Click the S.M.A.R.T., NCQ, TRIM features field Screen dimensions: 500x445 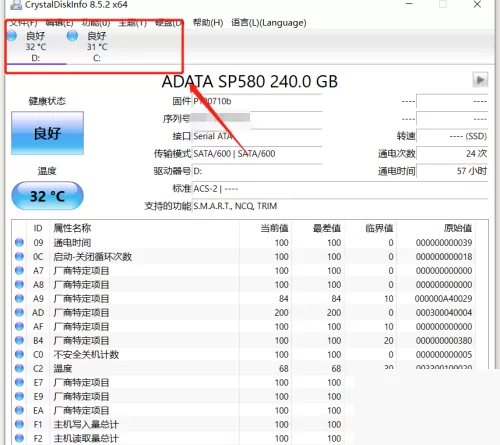(x=340, y=206)
